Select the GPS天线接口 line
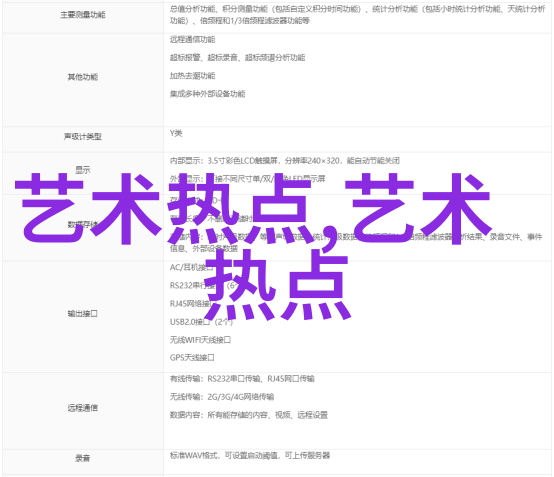This screenshot has height=477, width=554. pos(192,358)
